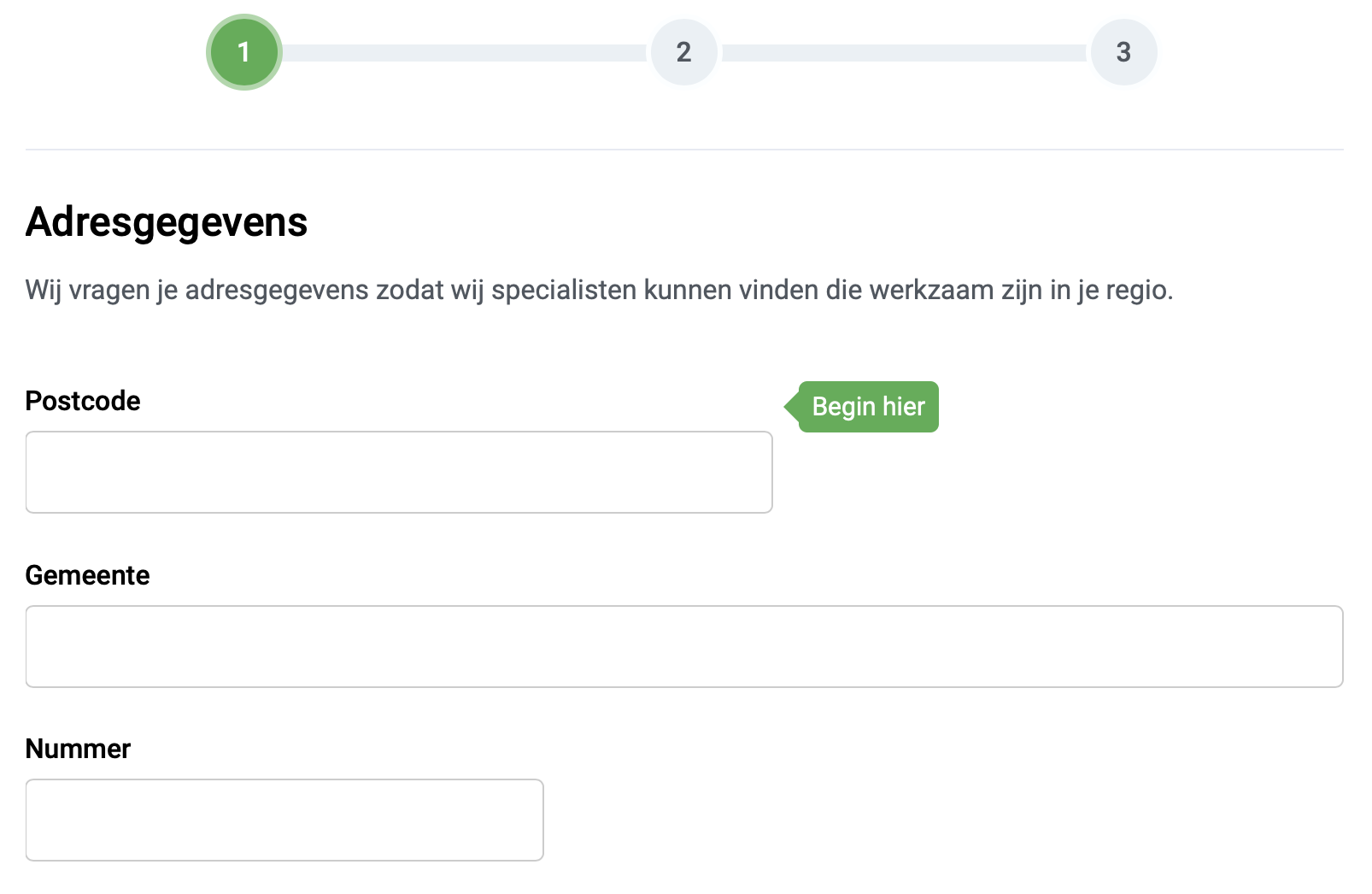Click the word 'specialisten' in the description
Image resolution: width=1372 pixels, height=894 pixels.
click(x=564, y=291)
